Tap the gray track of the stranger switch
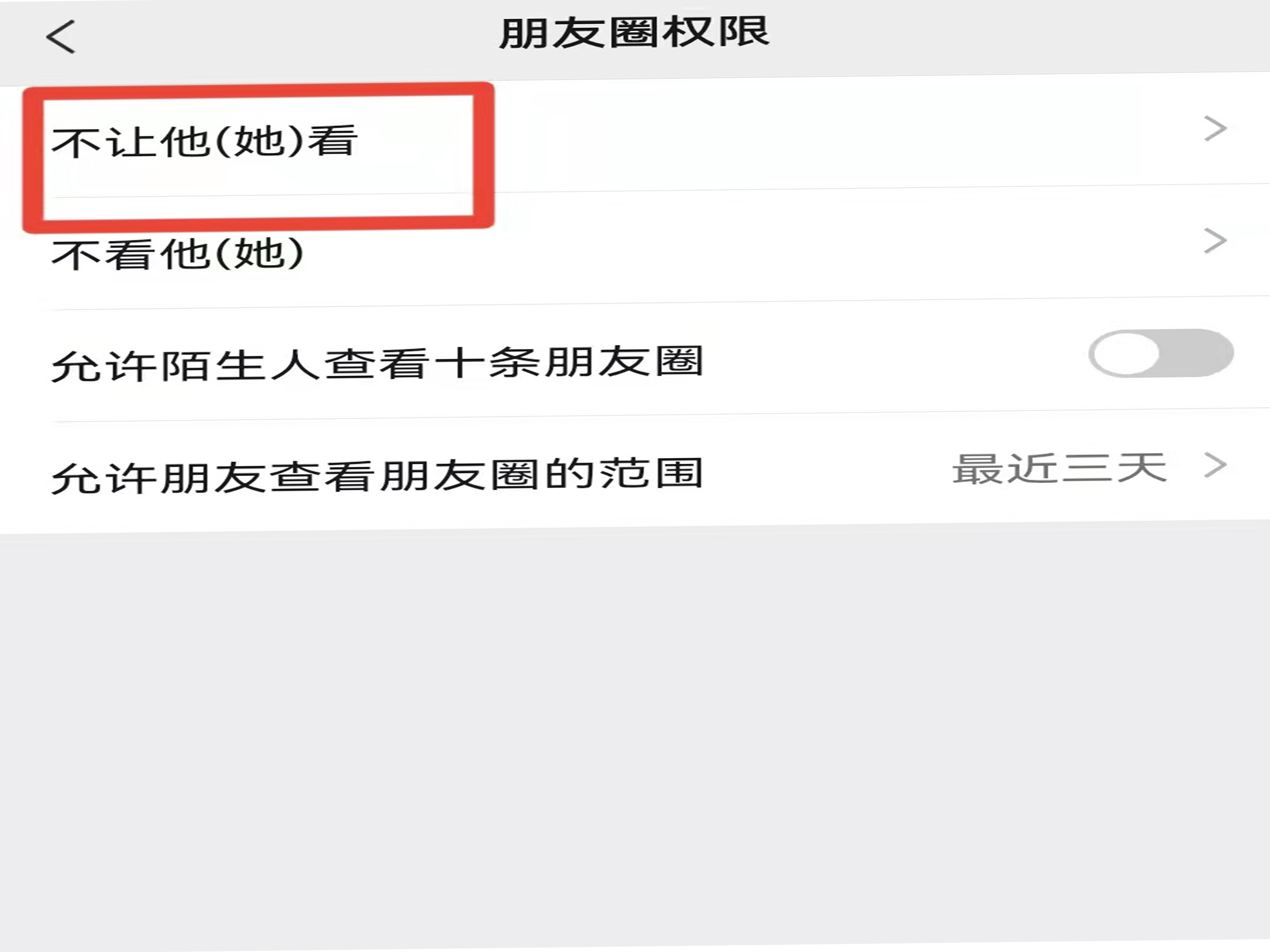The image size is (1270, 952). 1197,353
